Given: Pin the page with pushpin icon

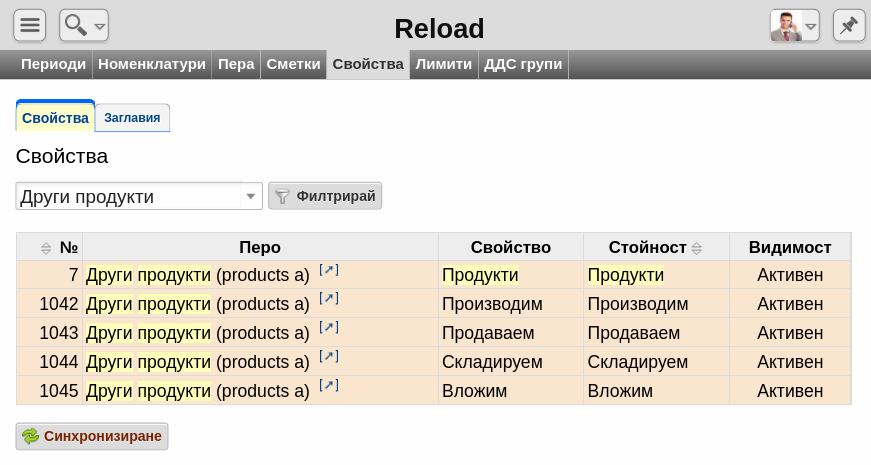Looking at the screenshot, I should click(848, 26).
